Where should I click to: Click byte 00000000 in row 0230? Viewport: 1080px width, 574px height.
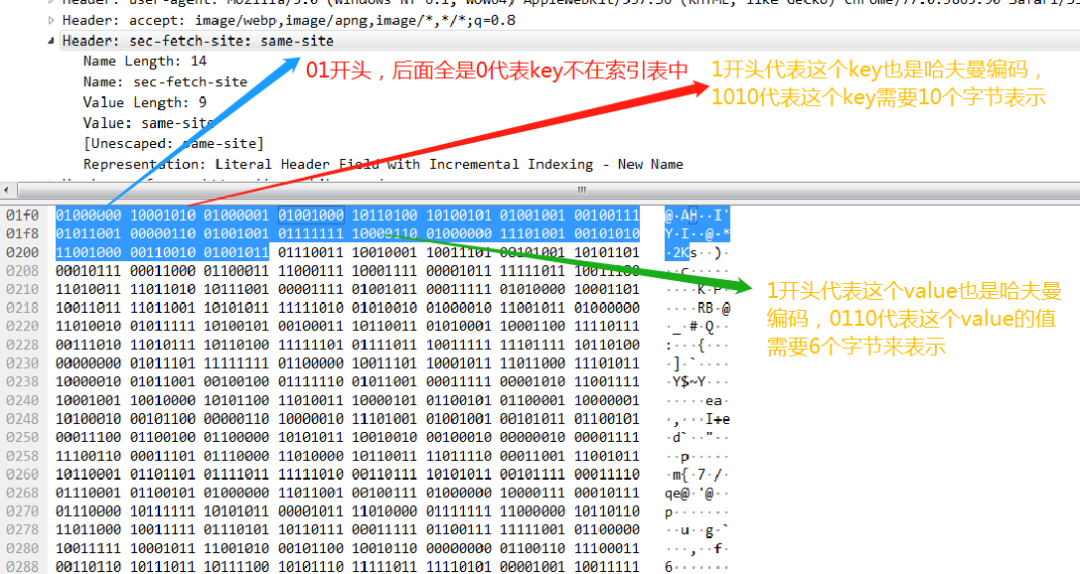88,364
